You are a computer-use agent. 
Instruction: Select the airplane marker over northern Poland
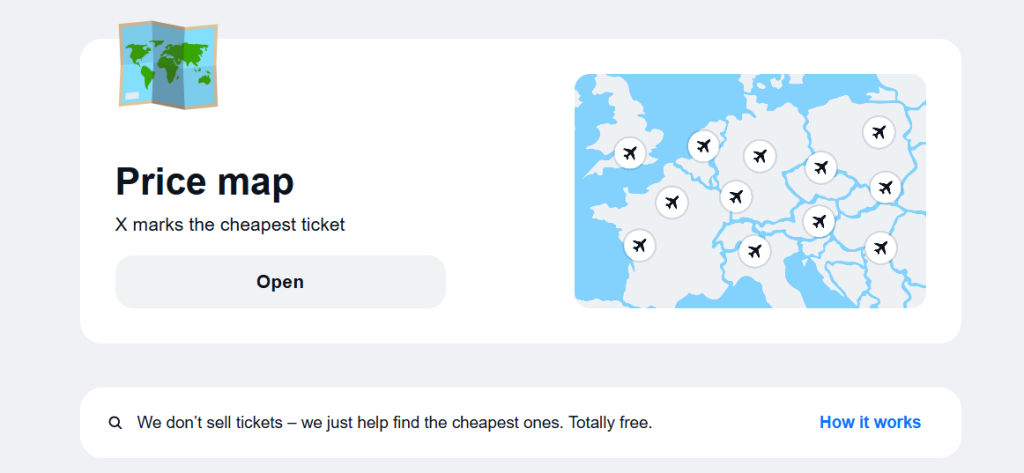[879, 131]
